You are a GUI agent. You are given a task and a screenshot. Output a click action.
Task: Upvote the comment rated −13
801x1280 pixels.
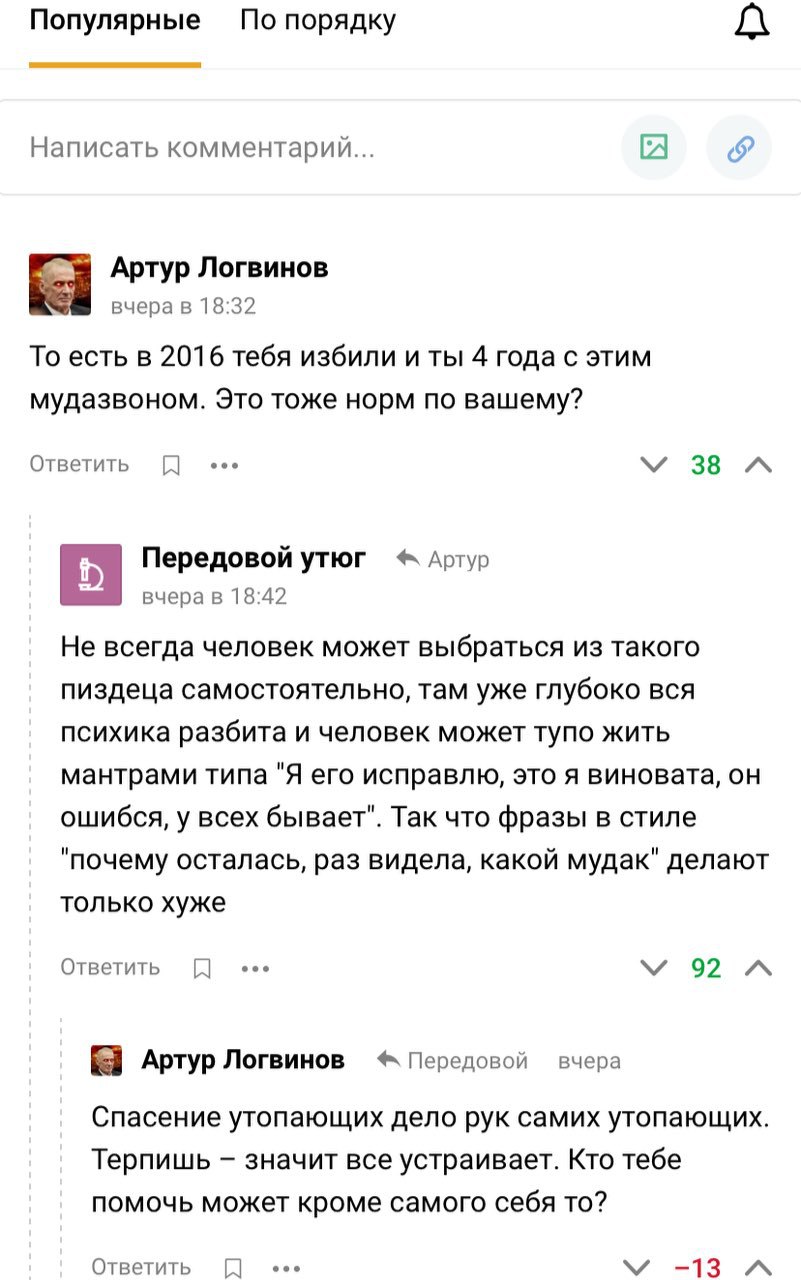758,1267
